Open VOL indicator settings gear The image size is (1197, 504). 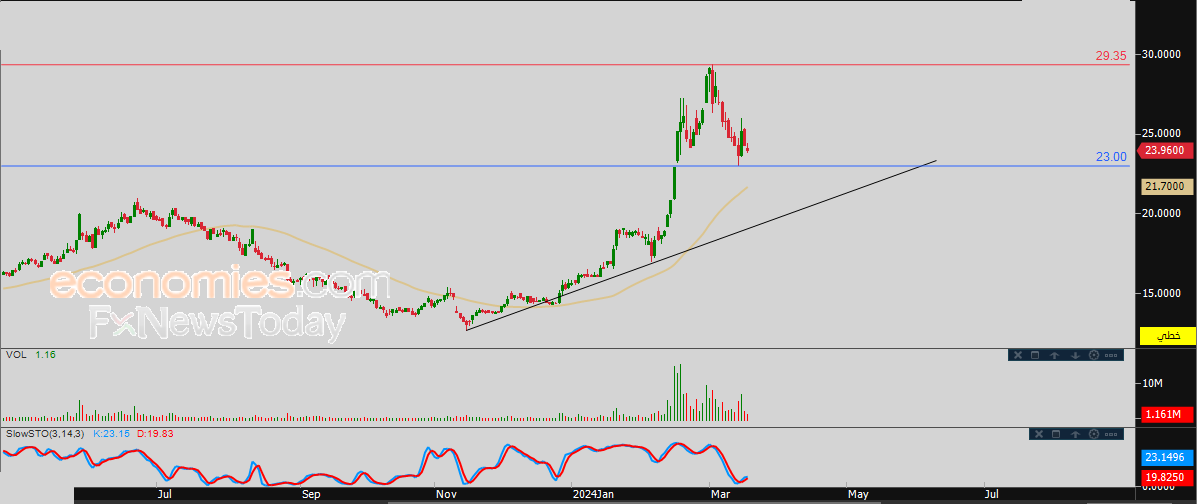1093,355
